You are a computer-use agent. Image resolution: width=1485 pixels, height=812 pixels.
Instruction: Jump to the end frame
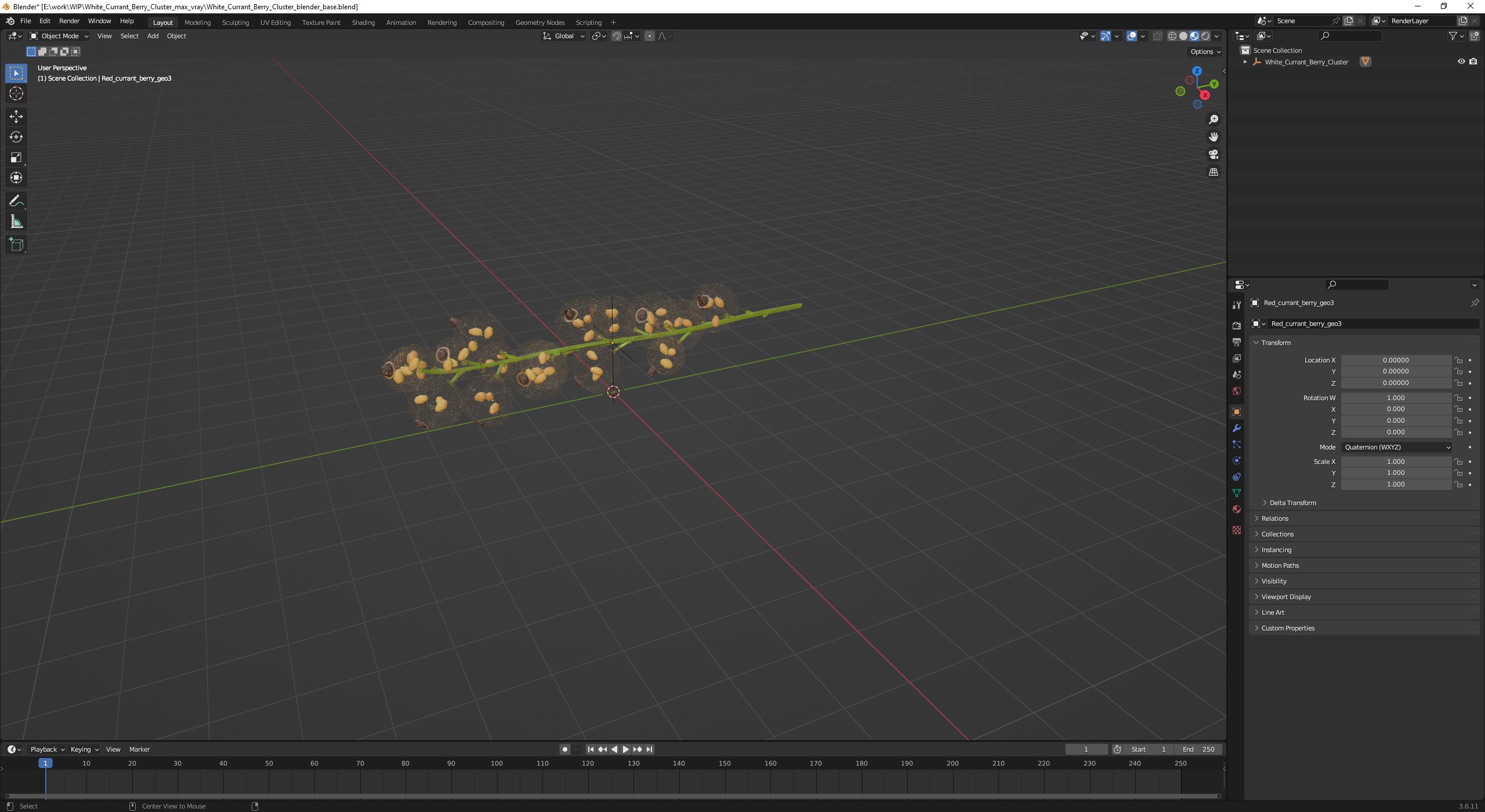(x=649, y=749)
